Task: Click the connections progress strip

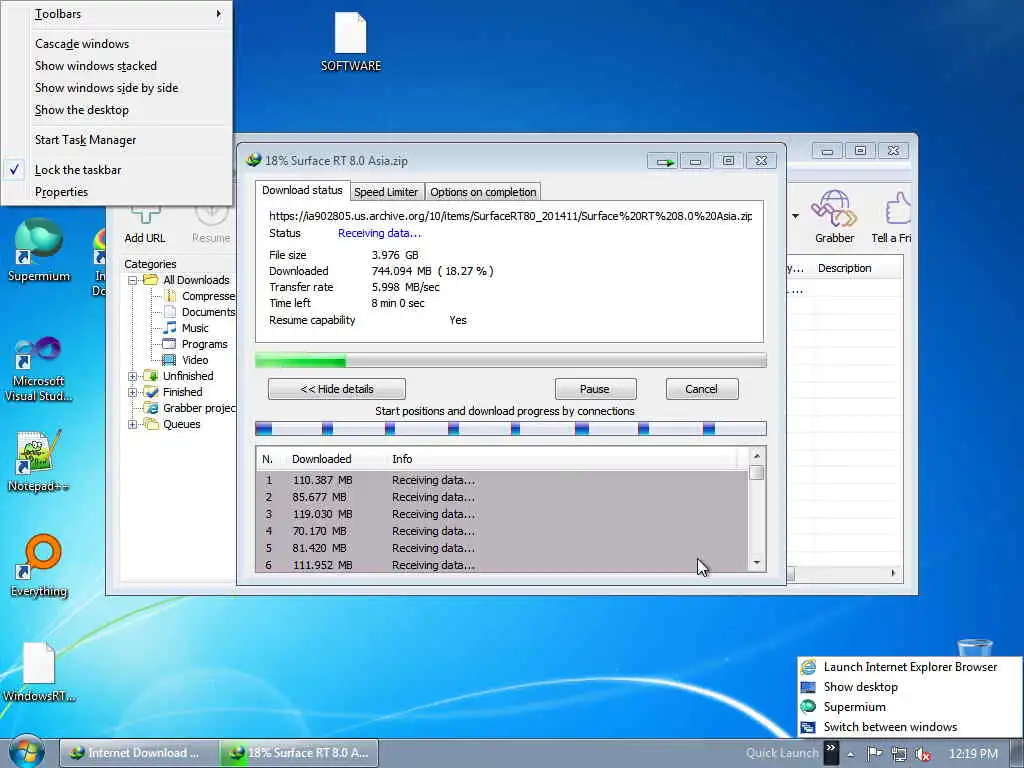Action: coord(511,429)
